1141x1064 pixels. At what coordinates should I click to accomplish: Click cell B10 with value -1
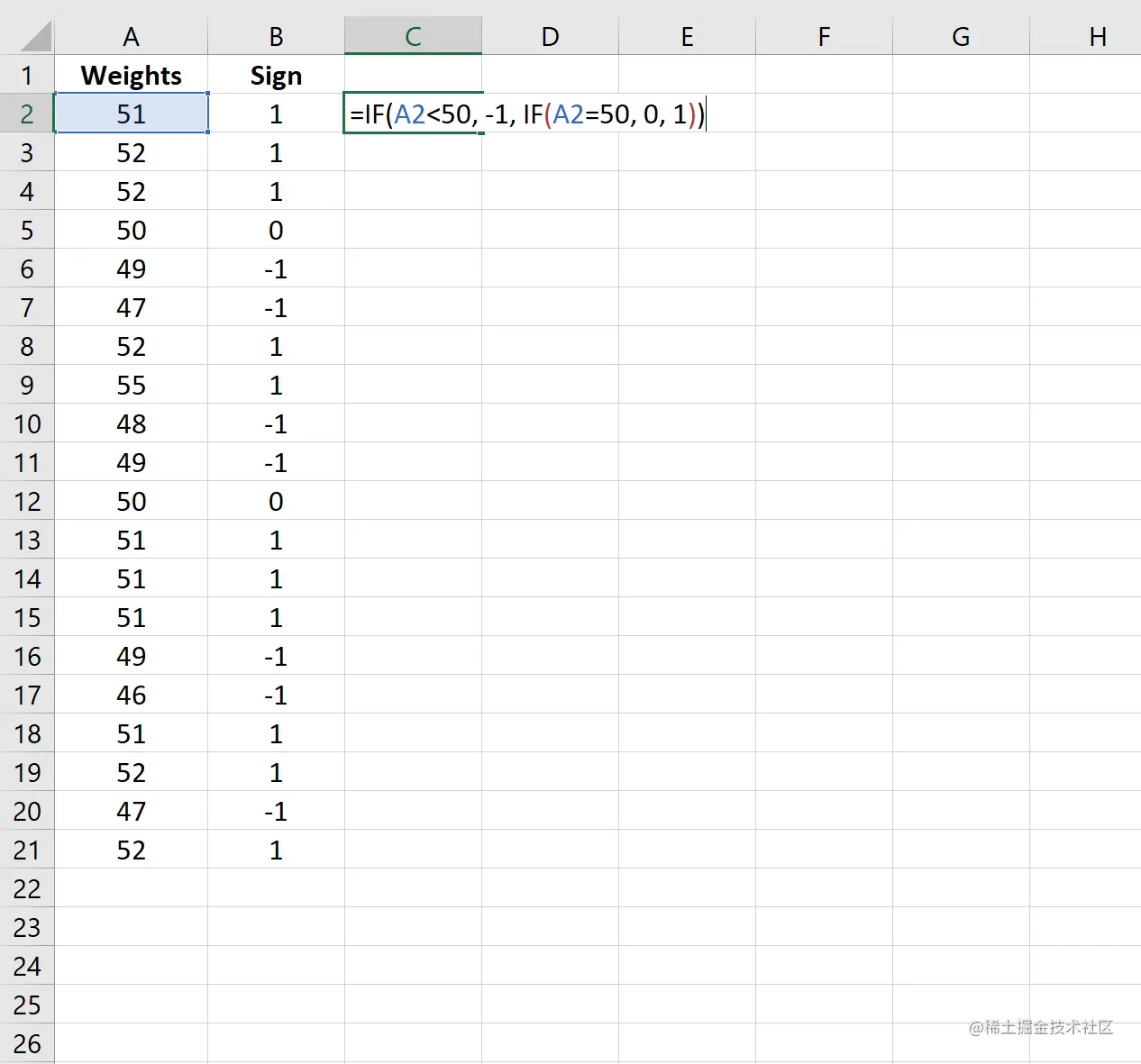pos(276,423)
